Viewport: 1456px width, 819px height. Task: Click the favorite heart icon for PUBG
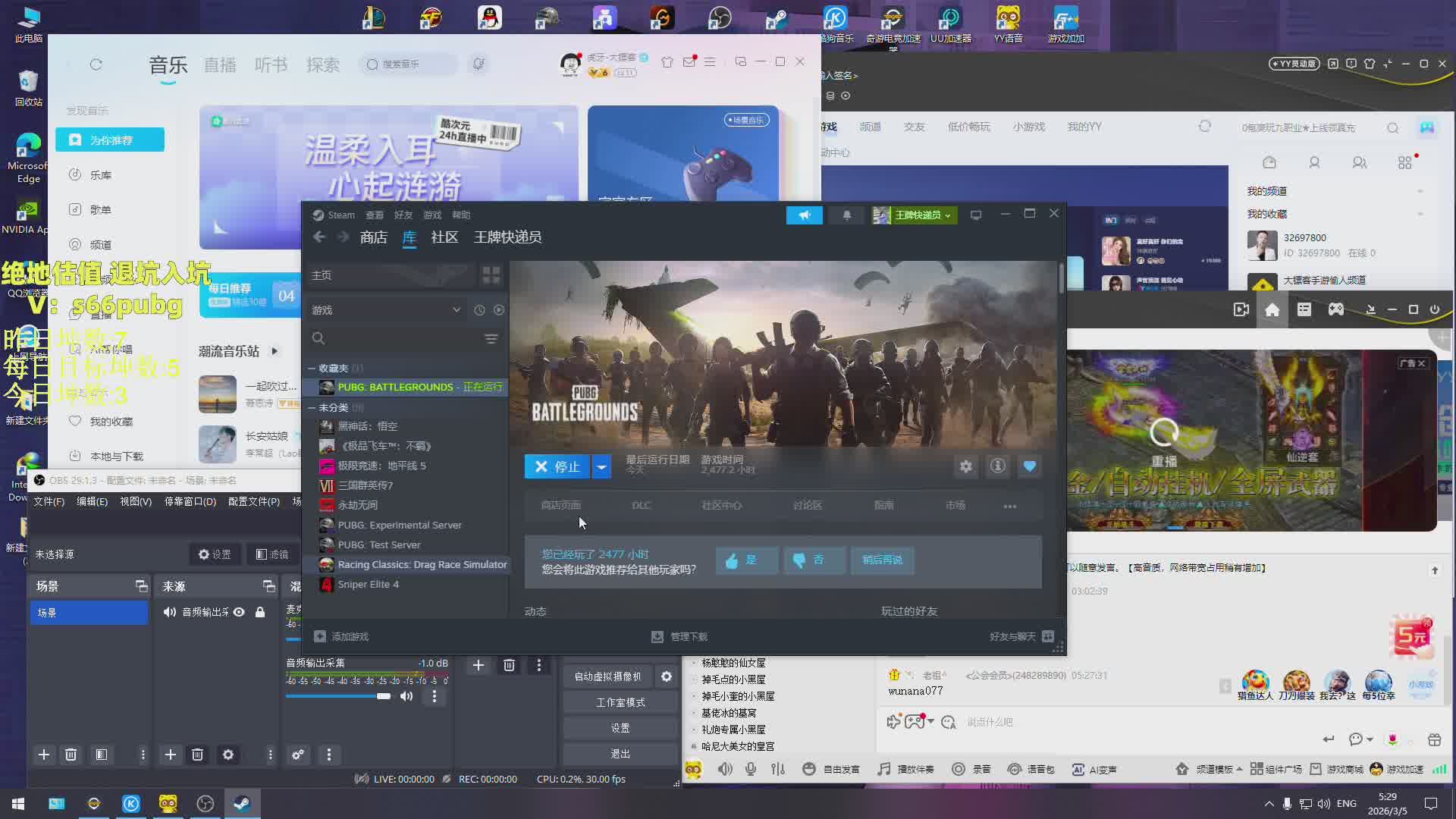pyautogui.click(x=1029, y=466)
